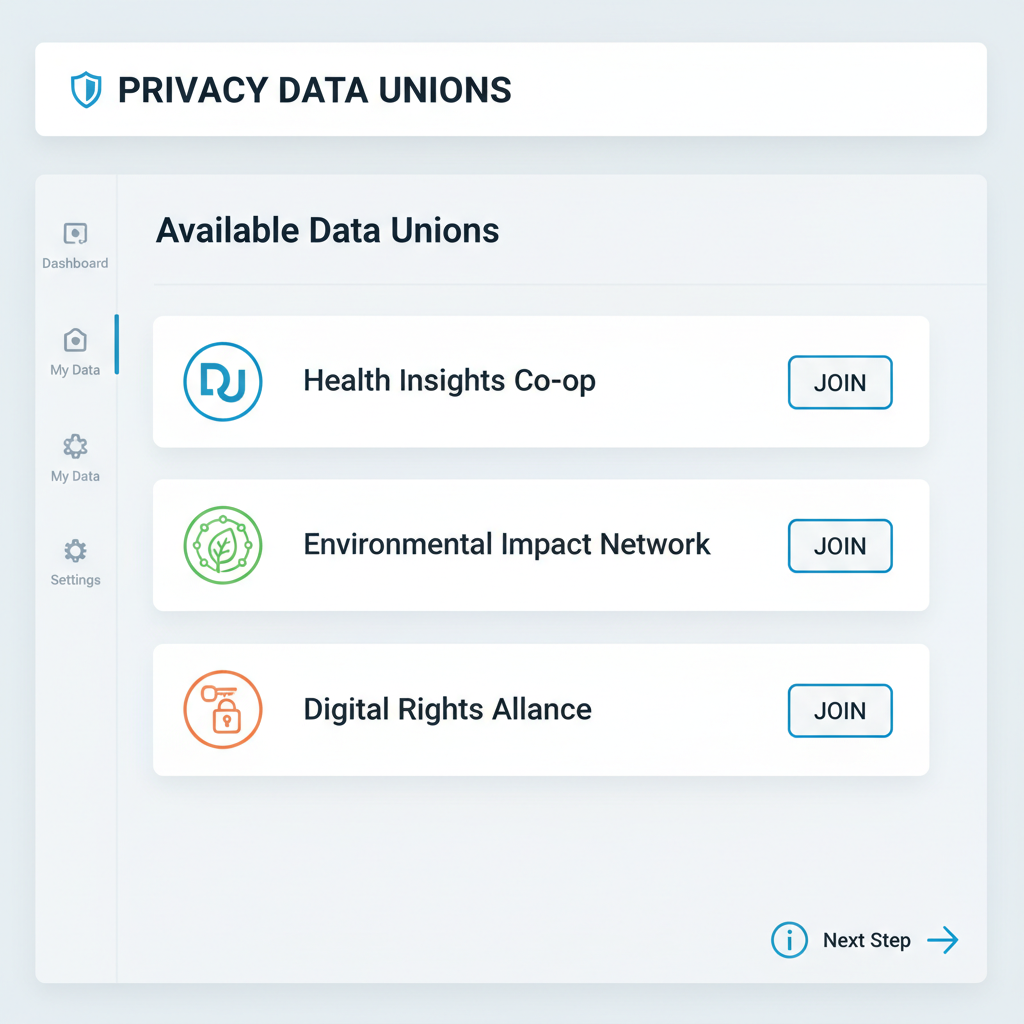
Task: Join the Environmental Impact Network
Action: coord(839,546)
